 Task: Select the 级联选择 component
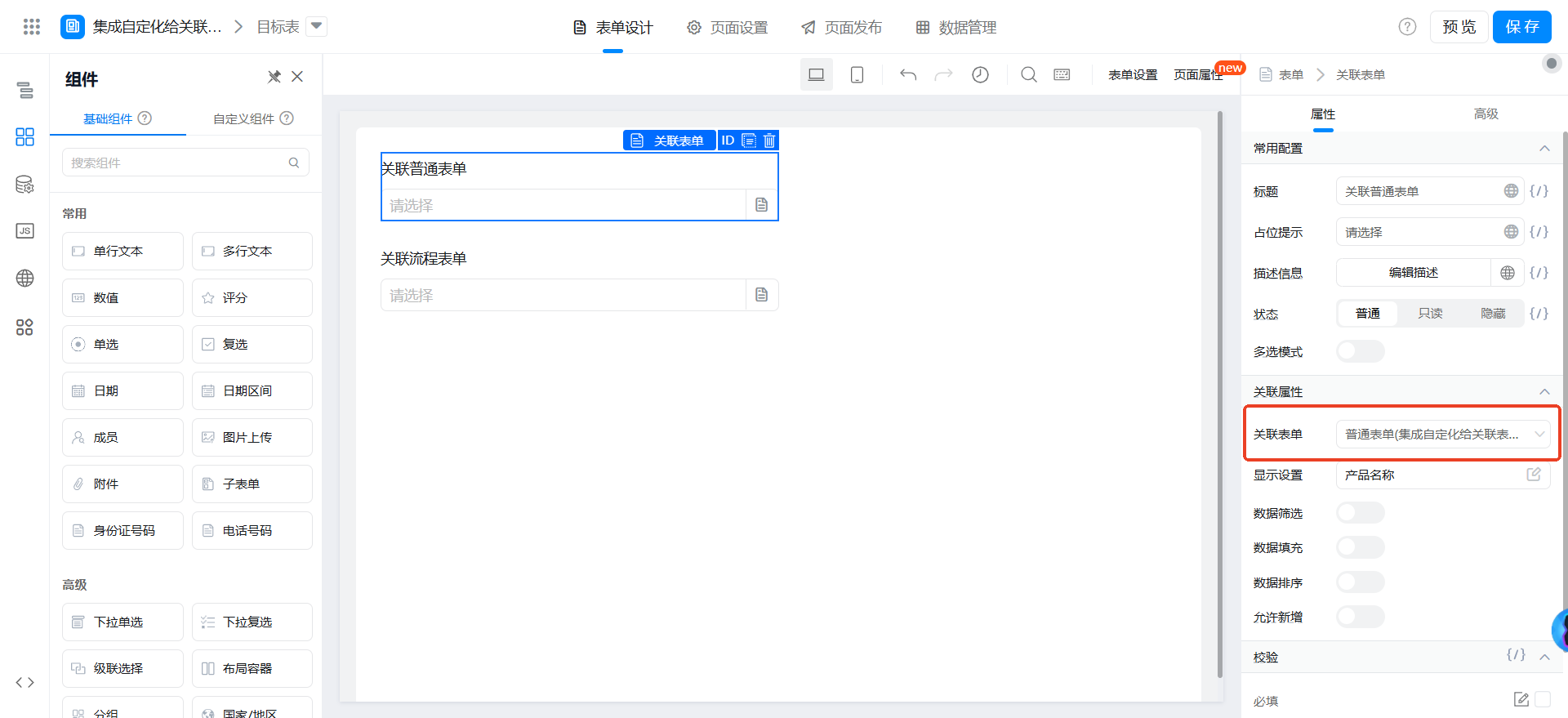(x=122, y=668)
